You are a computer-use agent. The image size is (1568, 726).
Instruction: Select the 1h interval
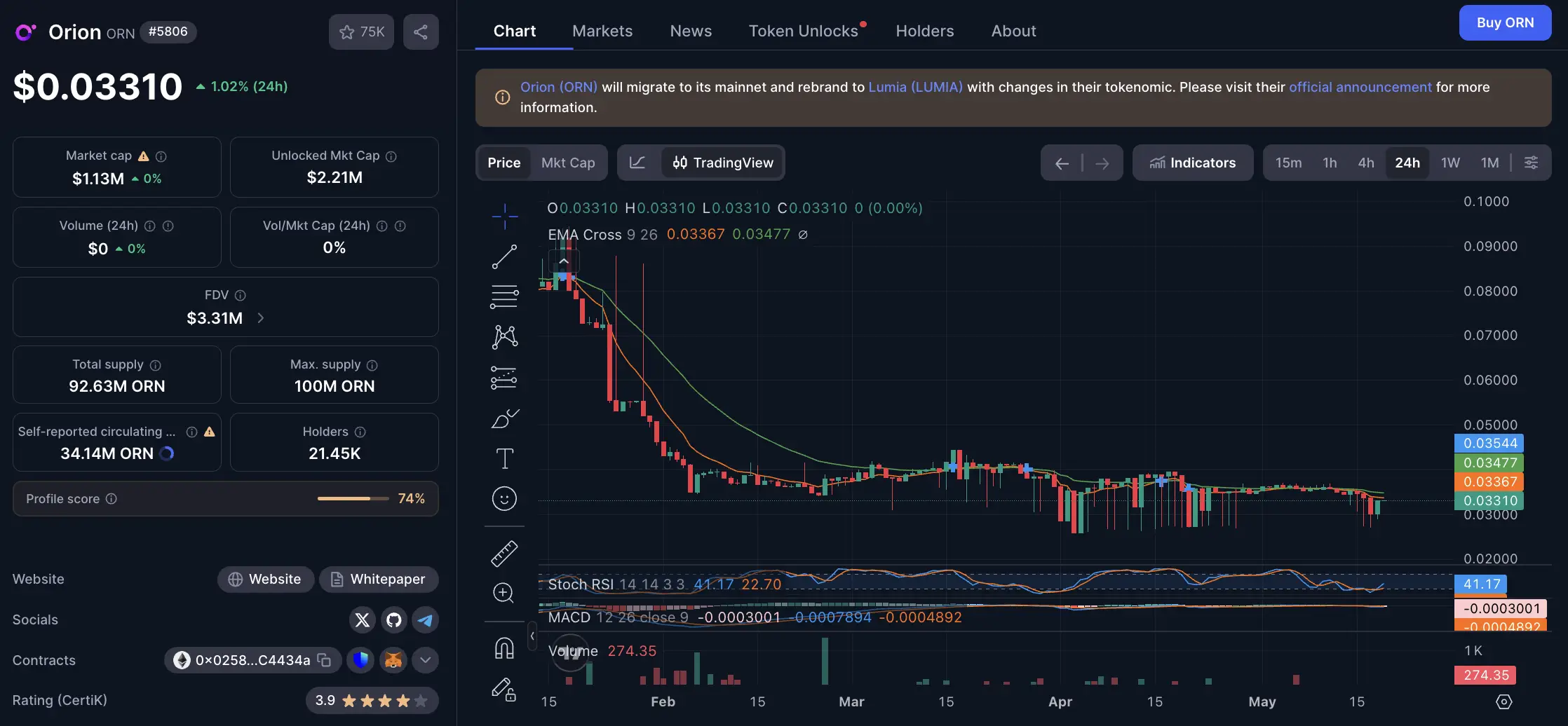click(1330, 163)
